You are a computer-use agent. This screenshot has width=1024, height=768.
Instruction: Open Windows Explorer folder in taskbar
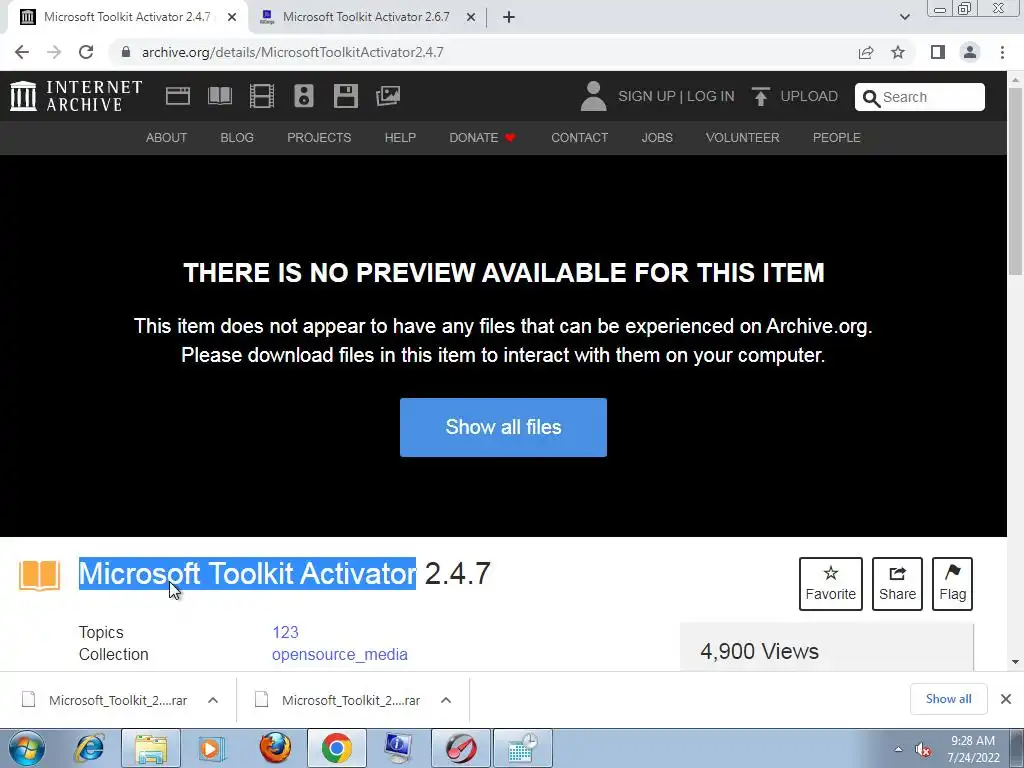click(x=151, y=748)
